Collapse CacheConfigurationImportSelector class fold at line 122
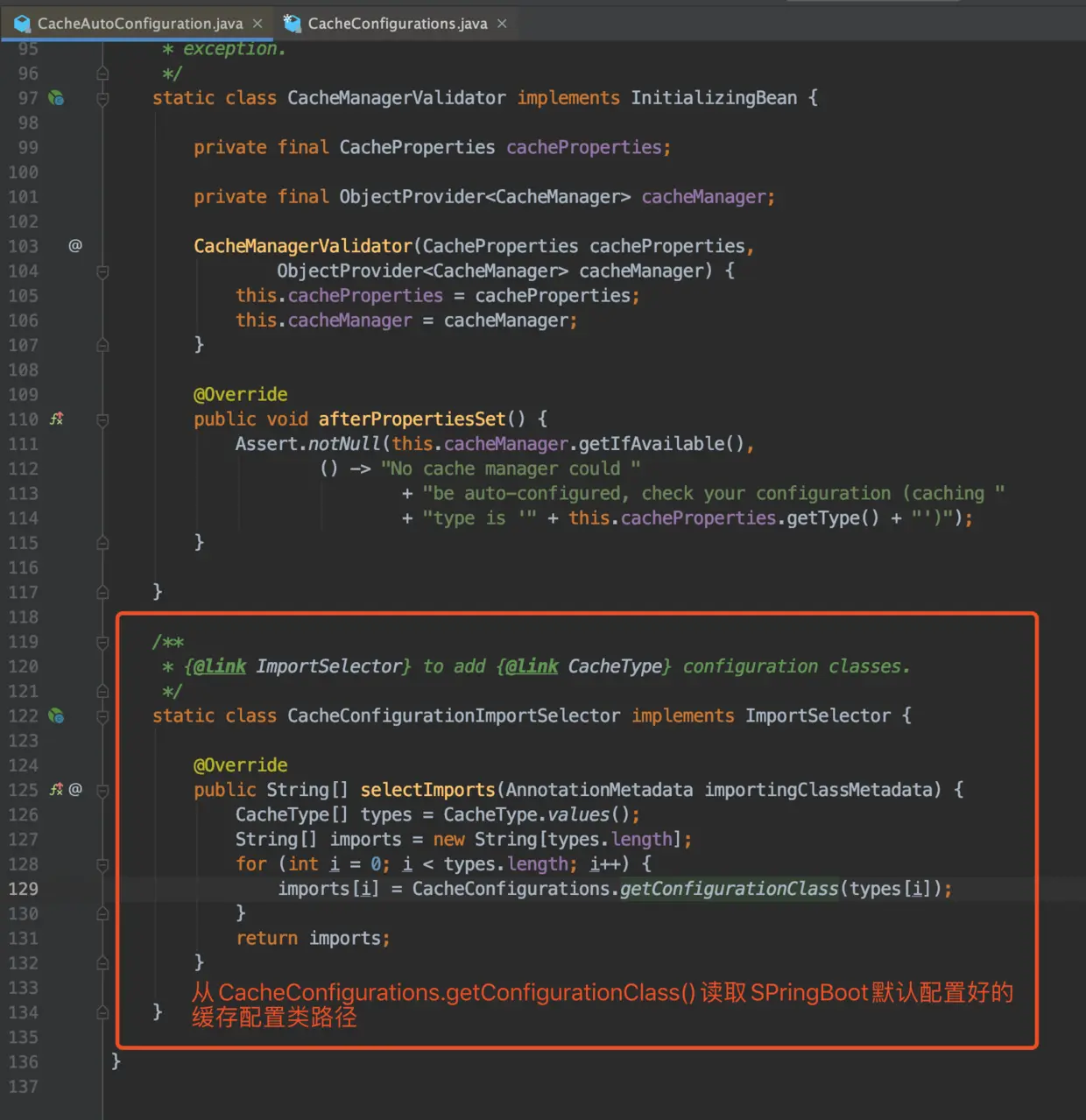The height and width of the screenshot is (1120, 1086). (102, 716)
